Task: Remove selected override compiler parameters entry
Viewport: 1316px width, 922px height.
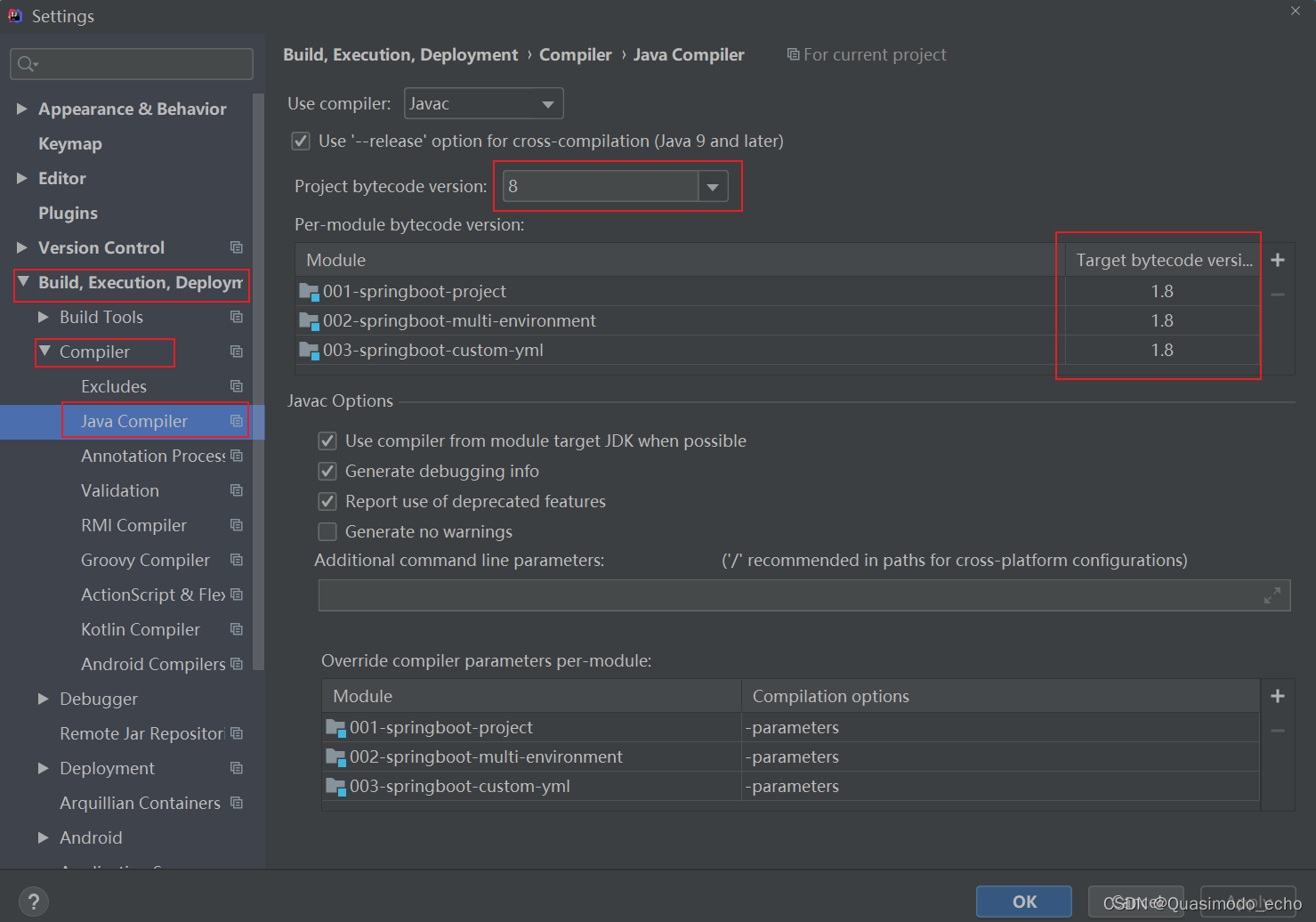Action: pos(1278,731)
